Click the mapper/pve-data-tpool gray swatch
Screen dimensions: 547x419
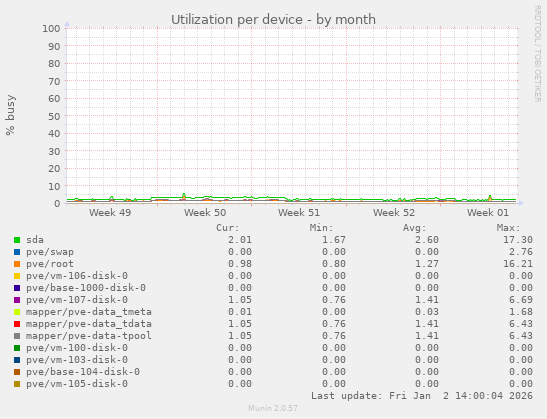click(17, 336)
